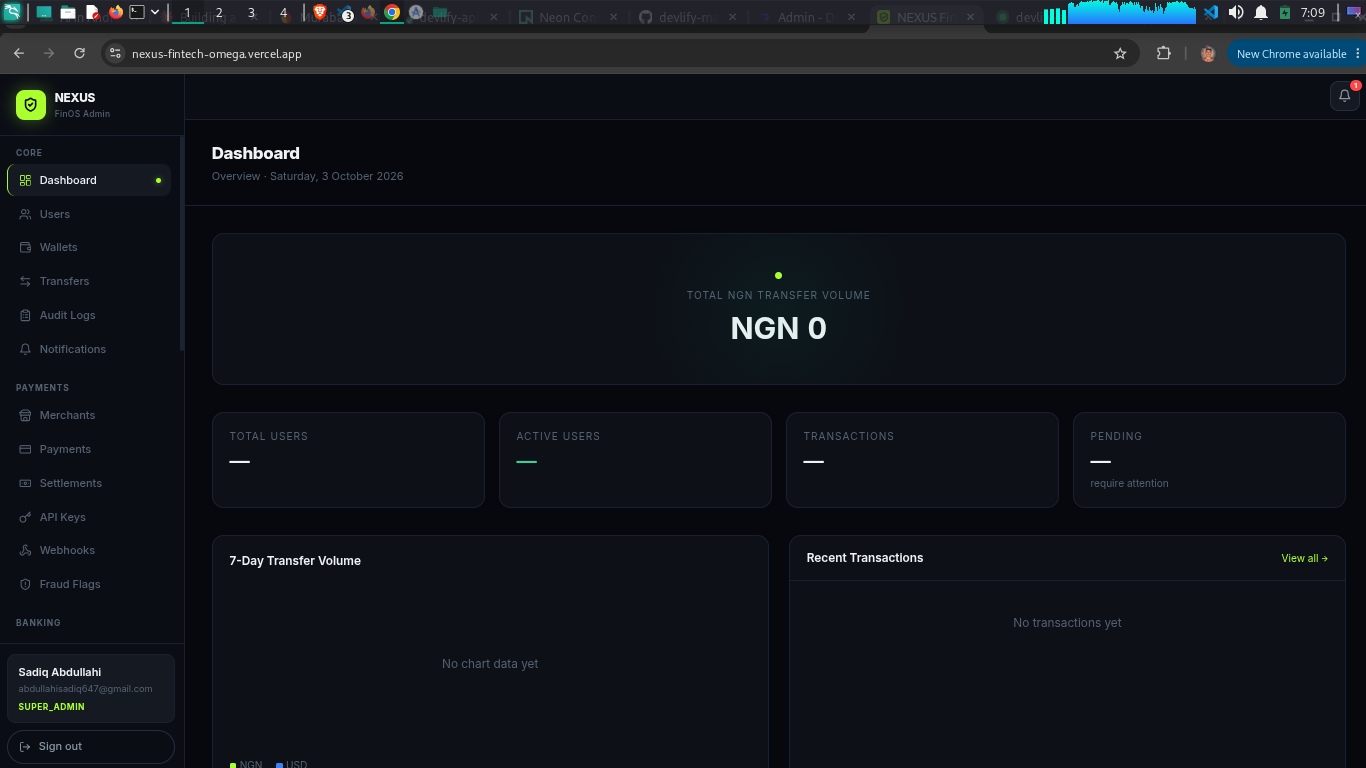Screen dimensions: 1366x768
Task: Close the NEXUS Fintech tab
Action: point(970,17)
